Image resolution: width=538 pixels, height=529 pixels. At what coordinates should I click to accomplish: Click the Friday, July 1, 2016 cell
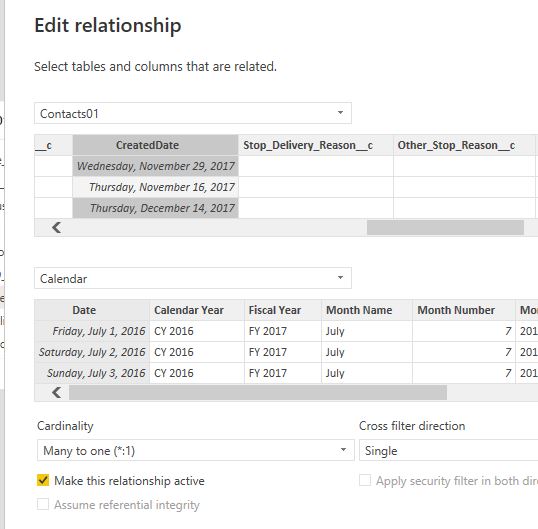[92, 331]
